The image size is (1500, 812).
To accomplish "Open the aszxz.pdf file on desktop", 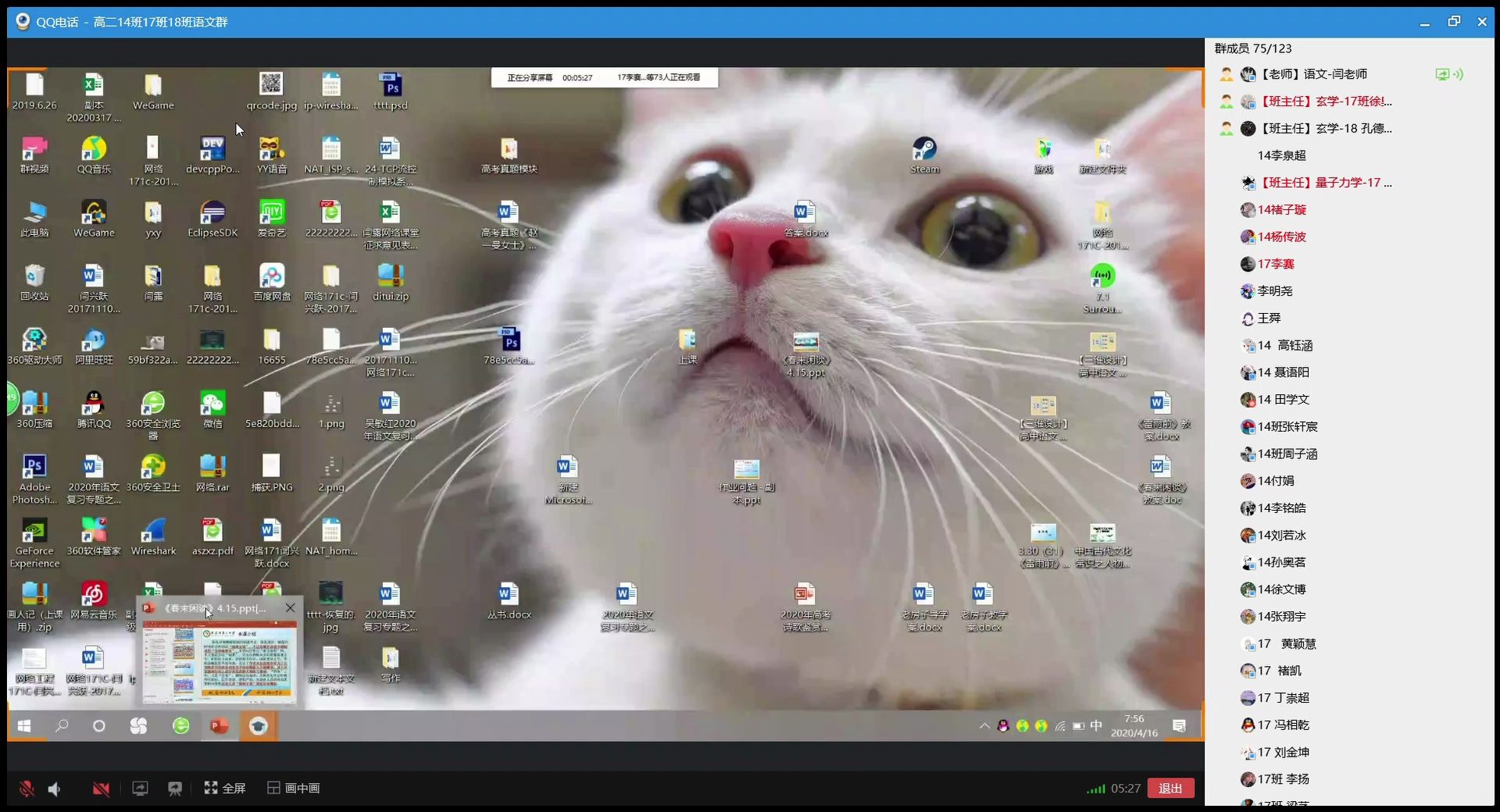I will click(x=212, y=537).
